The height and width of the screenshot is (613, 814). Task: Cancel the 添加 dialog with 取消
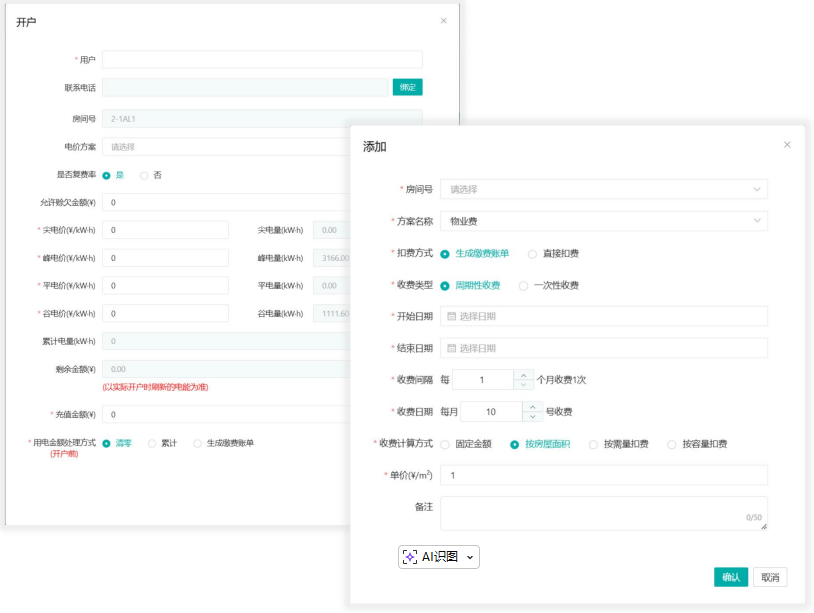pyautogui.click(x=773, y=578)
